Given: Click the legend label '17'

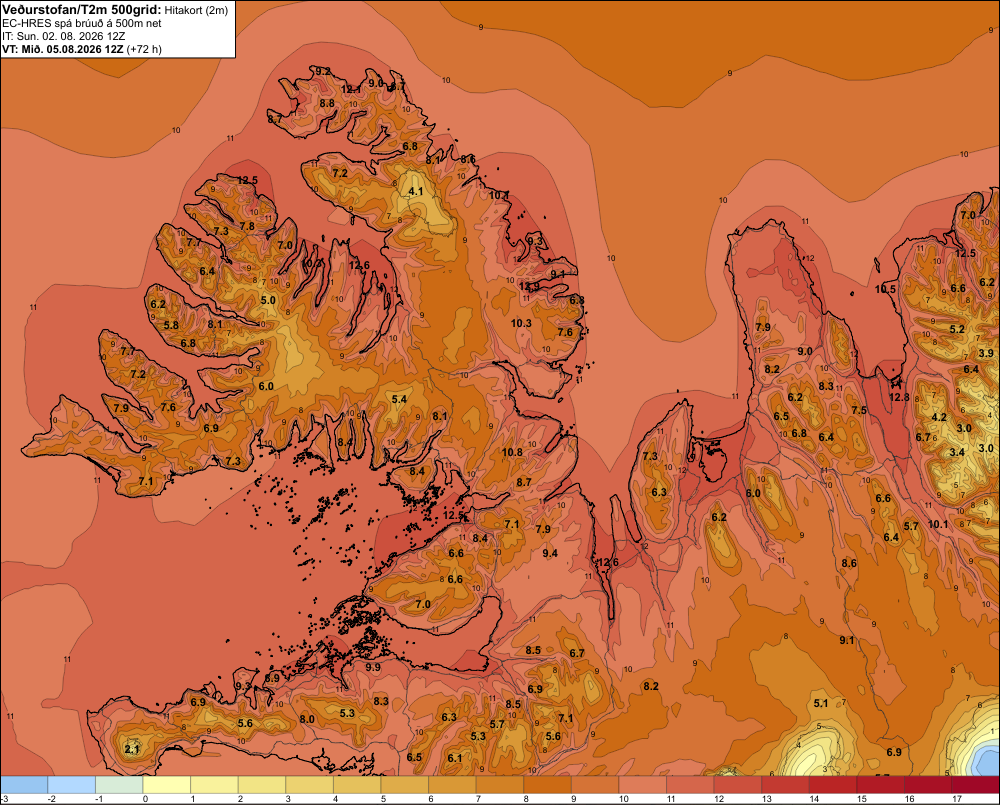Looking at the screenshot, I should click(957, 799).
